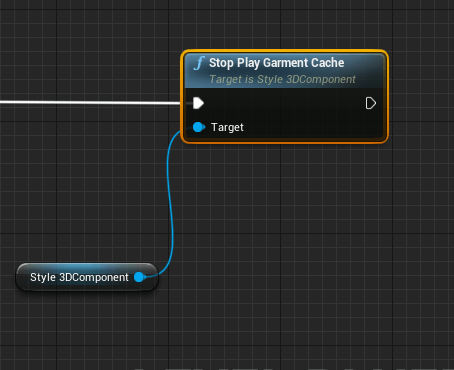Click the input execution pin on Stop Play Garment Cache
This screenshot has width=454, height=370.
pos(198,103)
